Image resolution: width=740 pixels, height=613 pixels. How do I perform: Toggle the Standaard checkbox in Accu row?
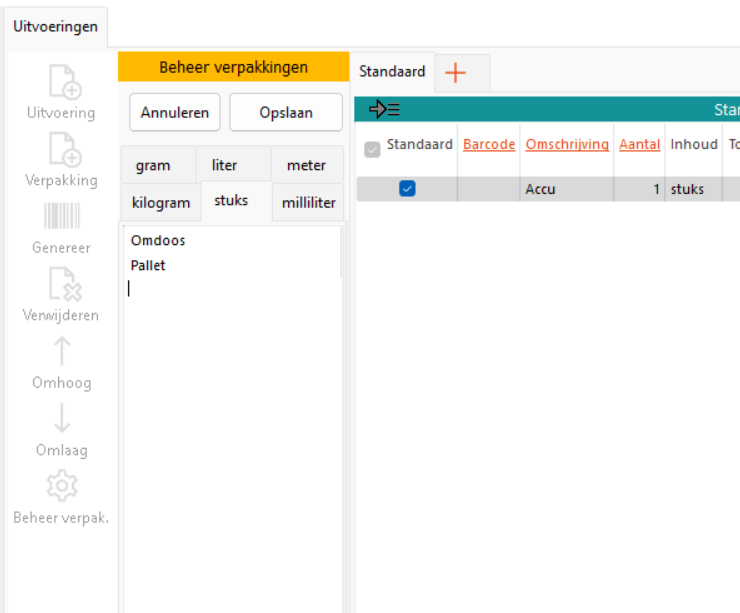[x=407, y=188]
